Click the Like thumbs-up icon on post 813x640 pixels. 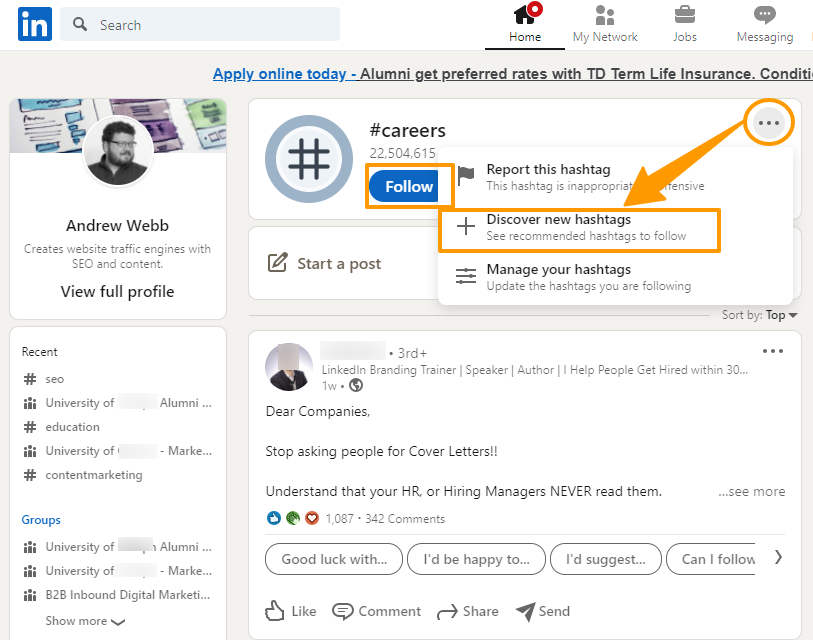pos(276,611)
